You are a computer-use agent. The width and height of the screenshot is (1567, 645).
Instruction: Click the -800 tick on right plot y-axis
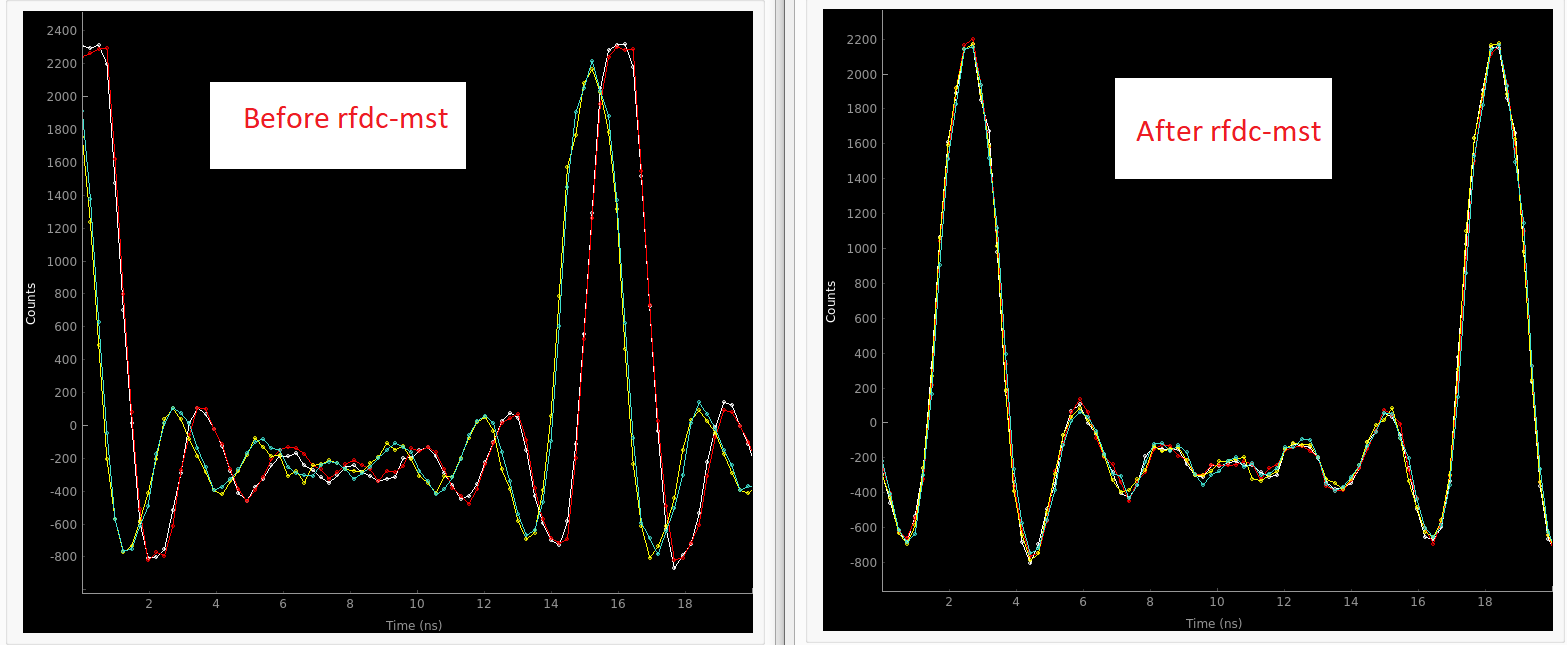(x=861, y=562)
